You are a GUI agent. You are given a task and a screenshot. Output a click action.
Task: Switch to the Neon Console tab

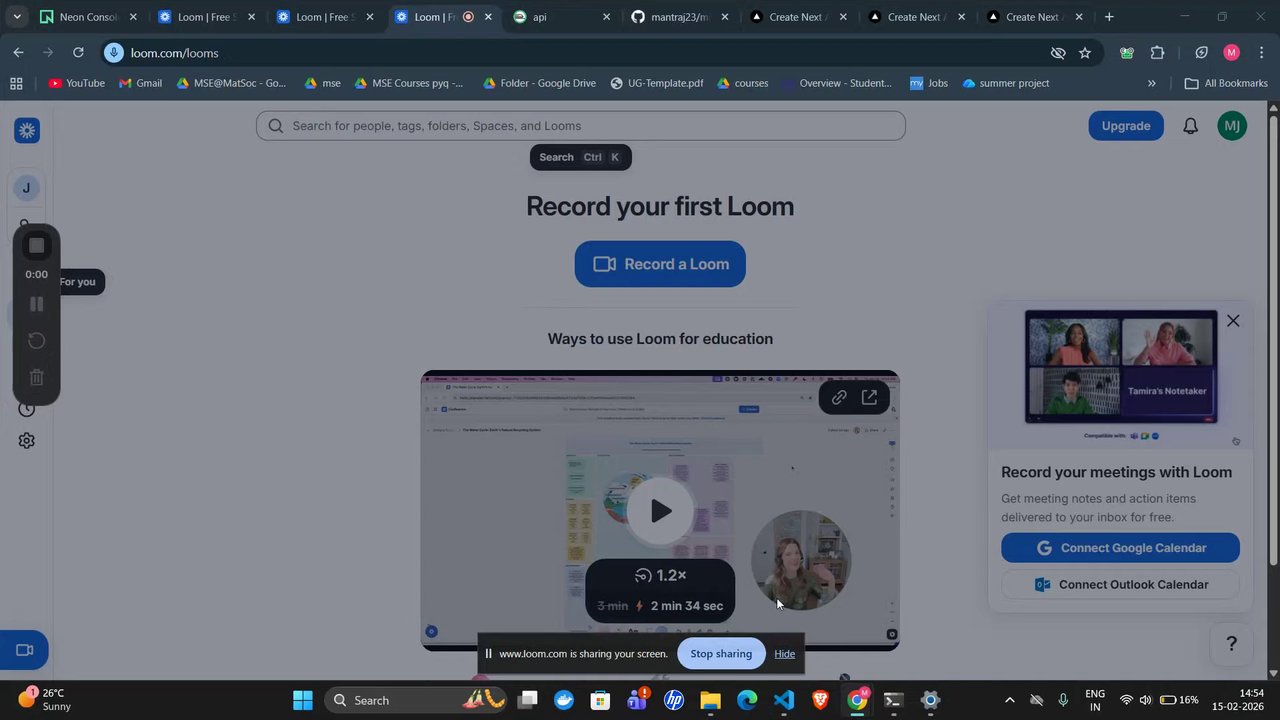88,17
